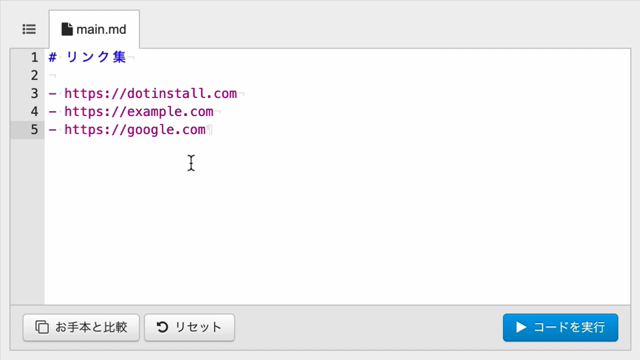Click line number 4 in gutter

34,111
